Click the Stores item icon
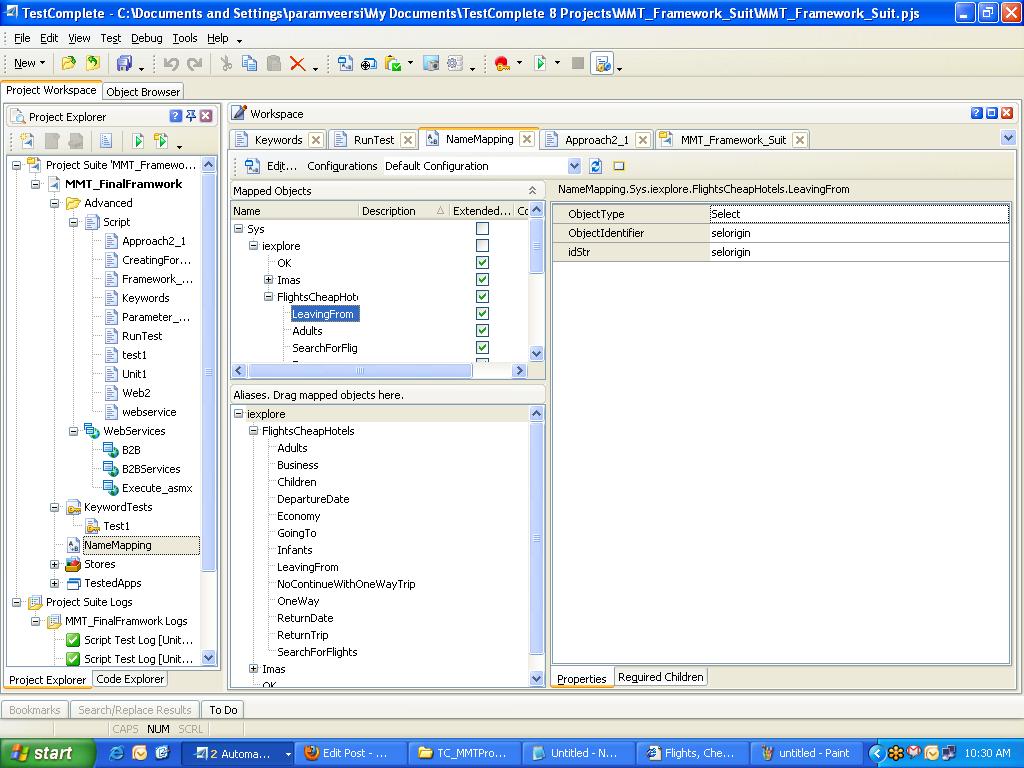 click(73, 564)
